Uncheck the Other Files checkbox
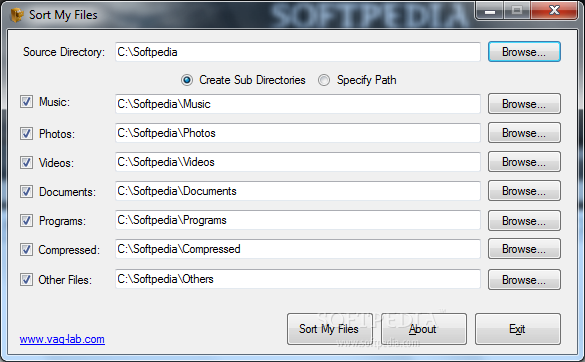Image resolution: width=585 pixels, height=362 pixels. point(26,279)
